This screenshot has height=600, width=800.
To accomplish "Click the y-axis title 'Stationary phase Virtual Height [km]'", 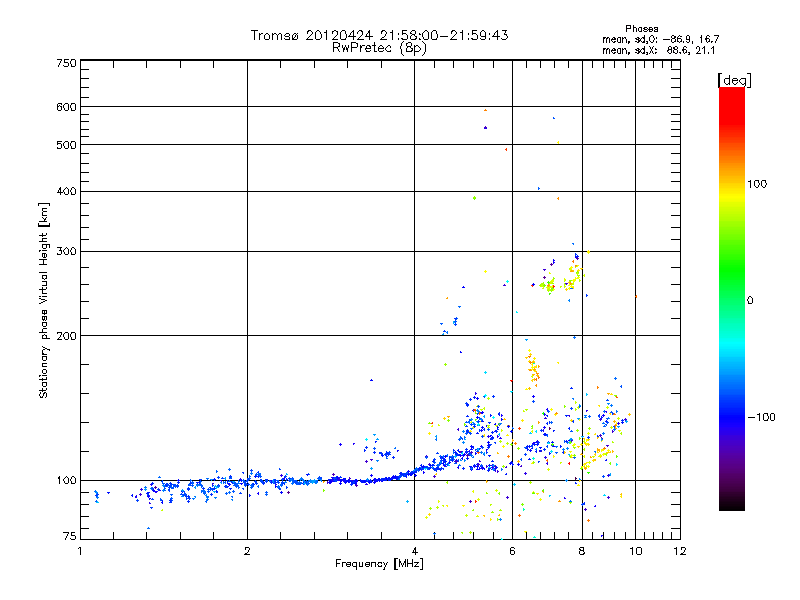I will click(x=44, y=300).
